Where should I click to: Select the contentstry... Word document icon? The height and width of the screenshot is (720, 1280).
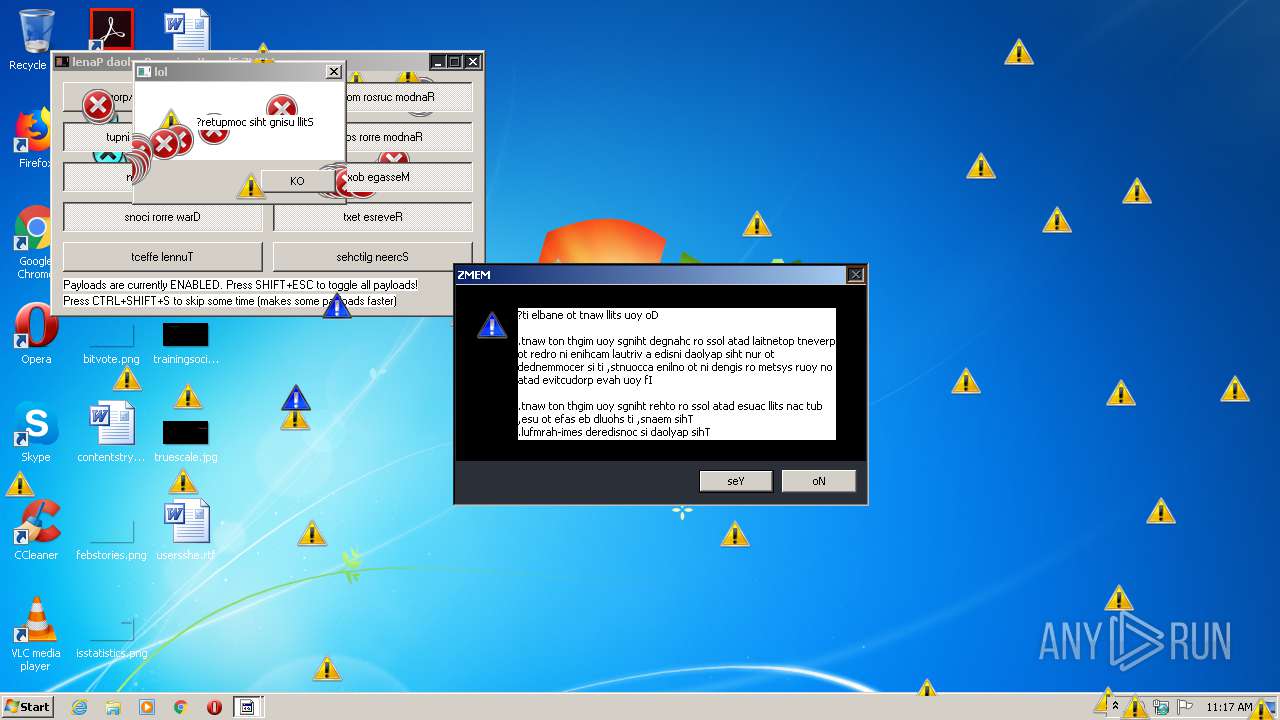click(111, 433)
